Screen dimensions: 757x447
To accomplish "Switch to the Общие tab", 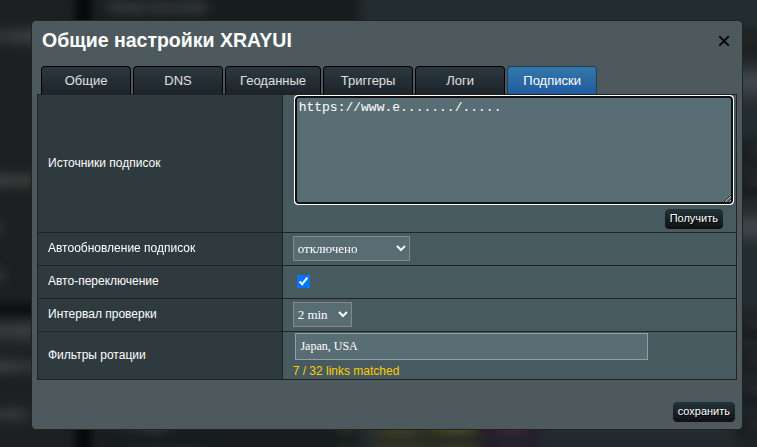I will click(86, 81).
